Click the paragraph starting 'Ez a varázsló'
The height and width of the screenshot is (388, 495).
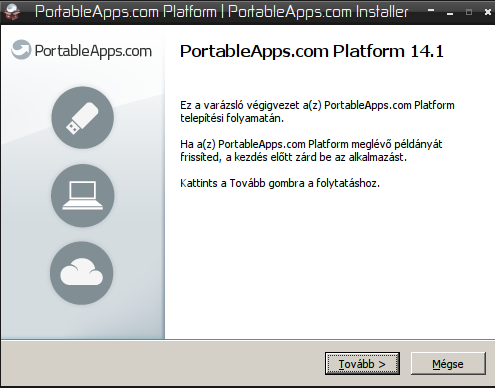317,112
